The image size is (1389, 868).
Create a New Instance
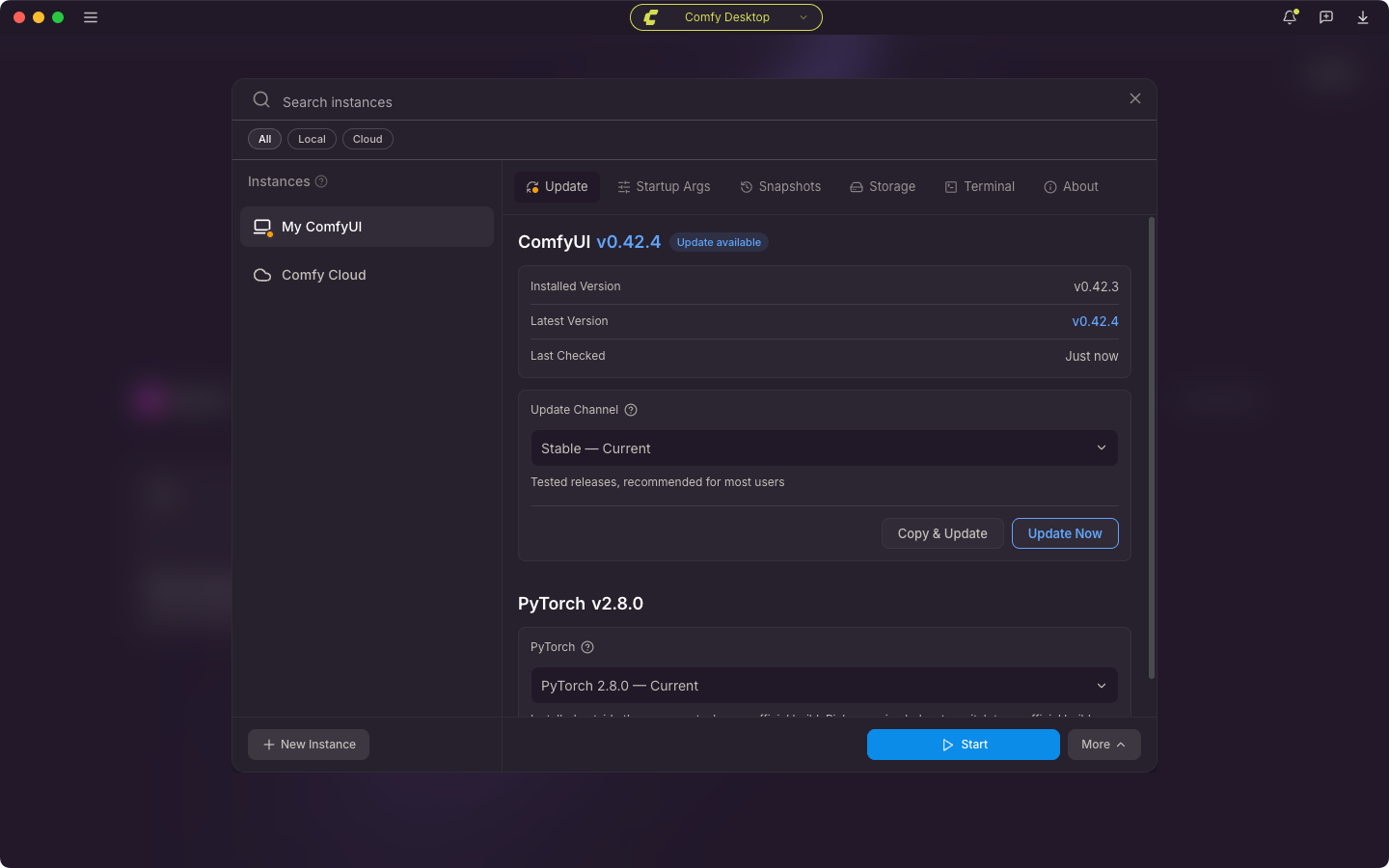coord(309,745)
